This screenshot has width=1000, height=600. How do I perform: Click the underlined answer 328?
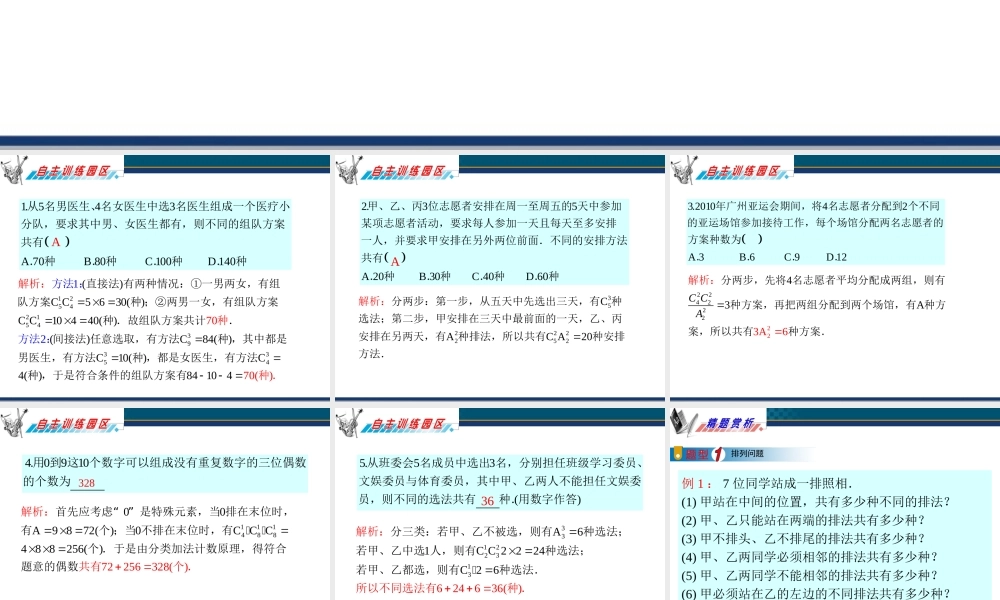click(87, 483)
